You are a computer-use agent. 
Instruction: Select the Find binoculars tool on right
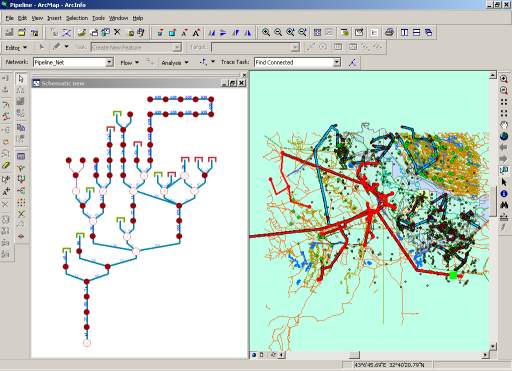[x=504, y=205]
